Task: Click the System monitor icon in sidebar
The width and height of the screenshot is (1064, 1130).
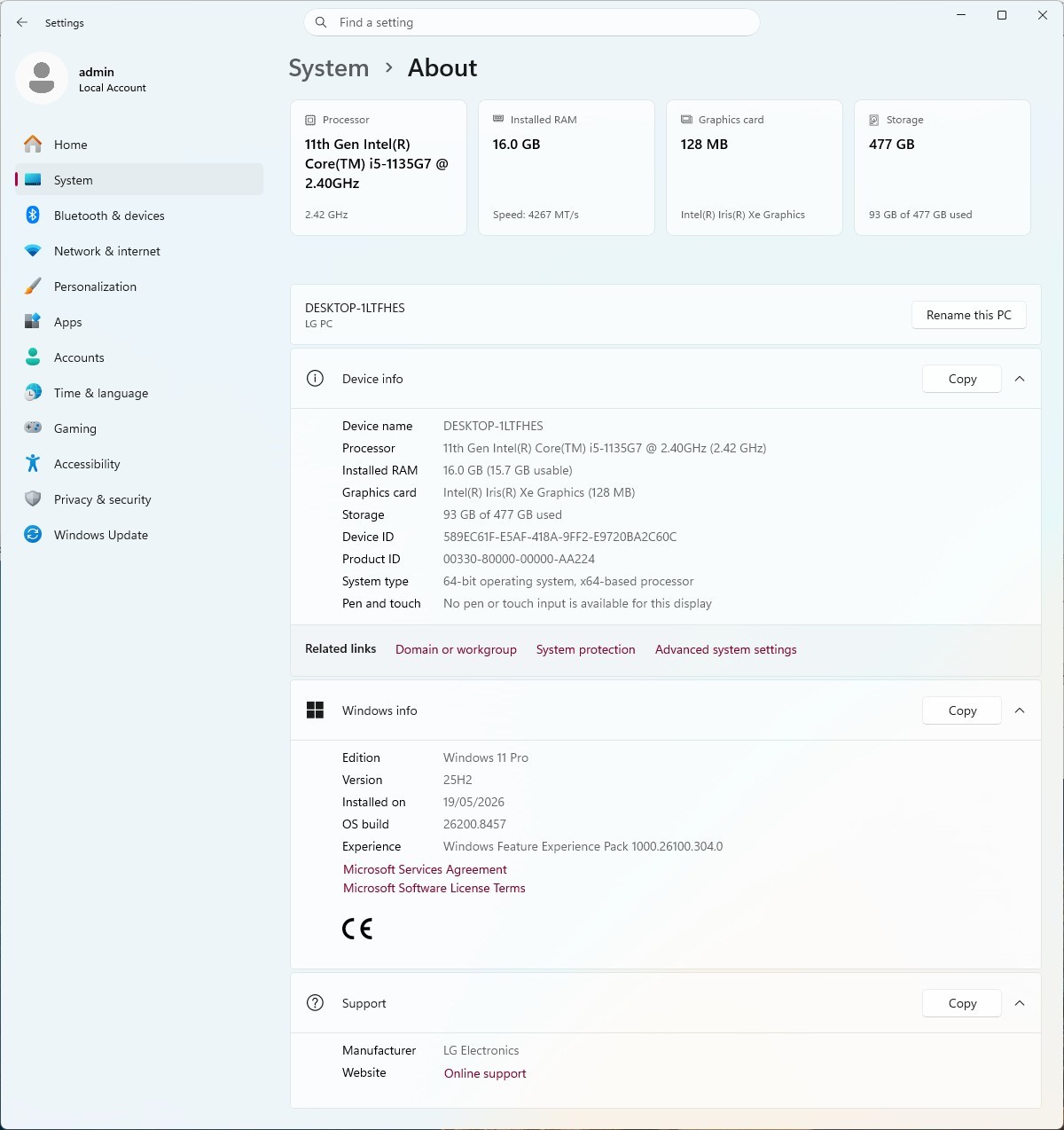Action: [x=33, y=179]
